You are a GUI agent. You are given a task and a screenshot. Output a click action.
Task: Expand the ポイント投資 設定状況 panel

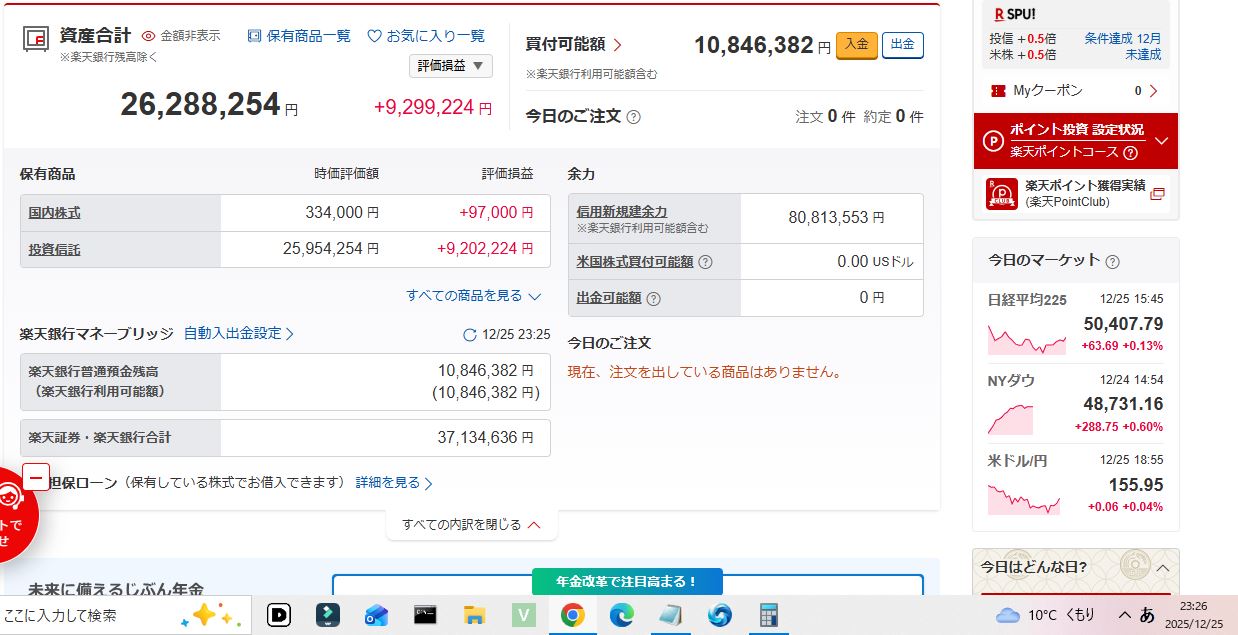[1161, 141]
